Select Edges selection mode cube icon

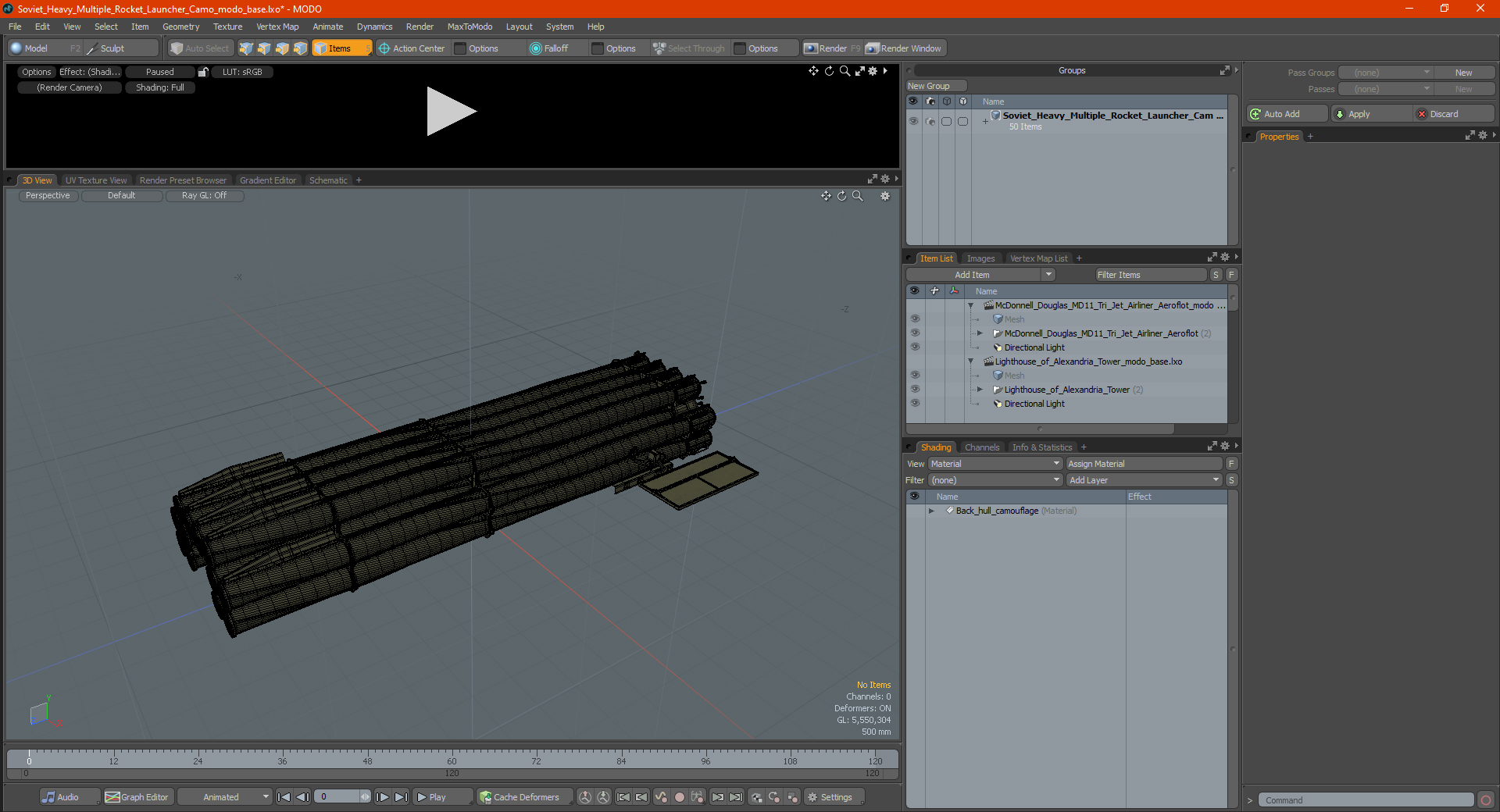point(264,48)
